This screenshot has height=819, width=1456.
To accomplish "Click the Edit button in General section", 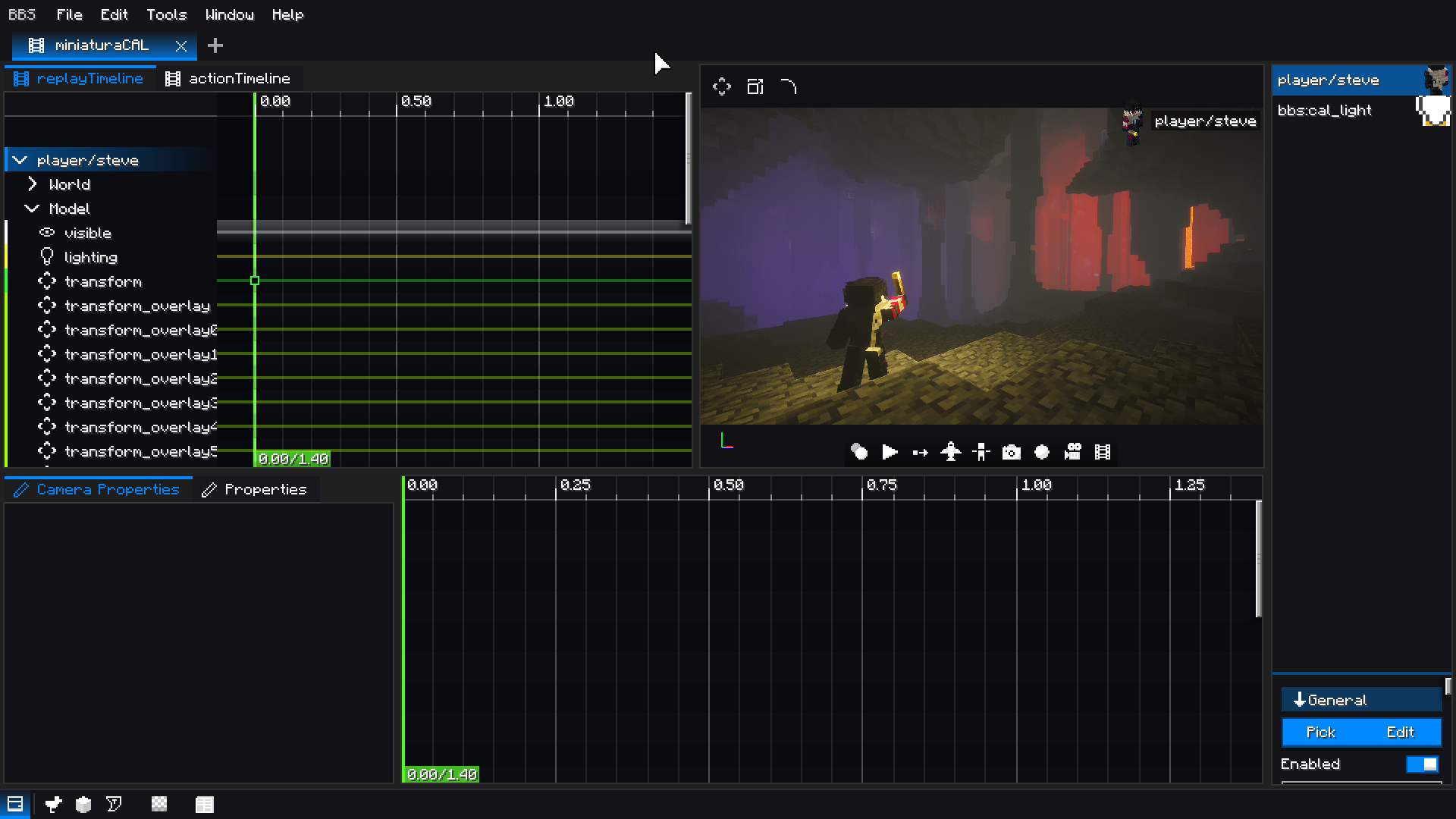I will [1400, 732].
